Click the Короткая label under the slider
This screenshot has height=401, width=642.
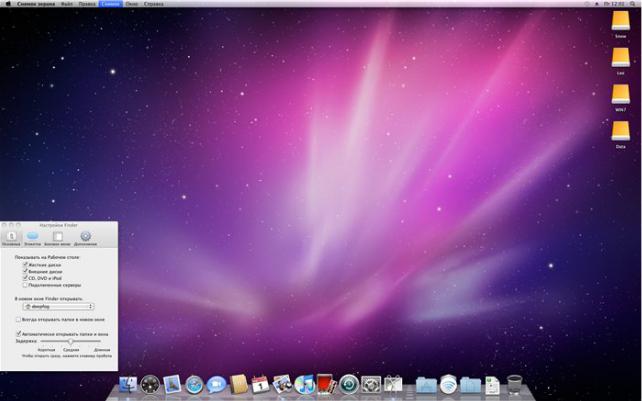pos(46,350)
